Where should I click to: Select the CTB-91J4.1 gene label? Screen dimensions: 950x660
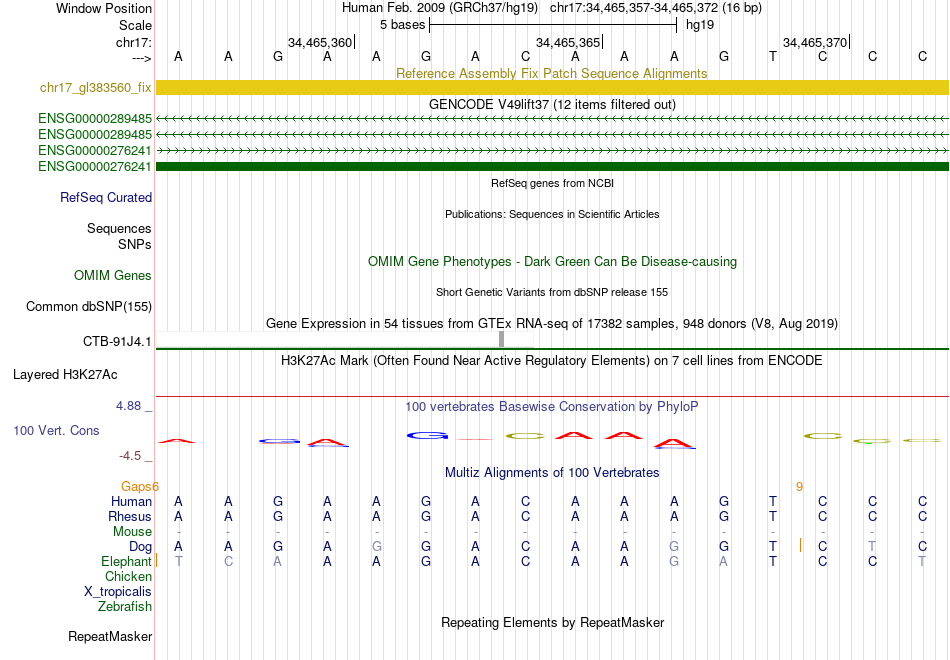click(117, 342)
